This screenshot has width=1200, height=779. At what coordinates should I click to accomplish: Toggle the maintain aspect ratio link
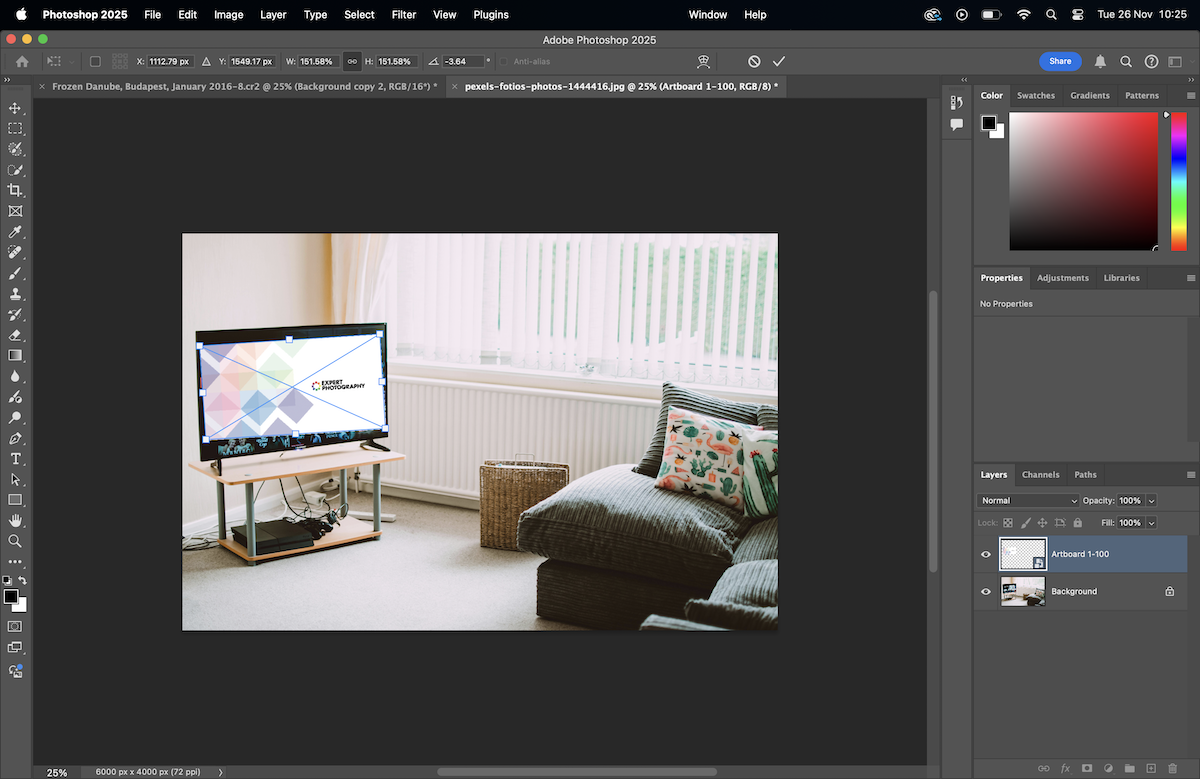pyautogui.click(x=352, y=61)
